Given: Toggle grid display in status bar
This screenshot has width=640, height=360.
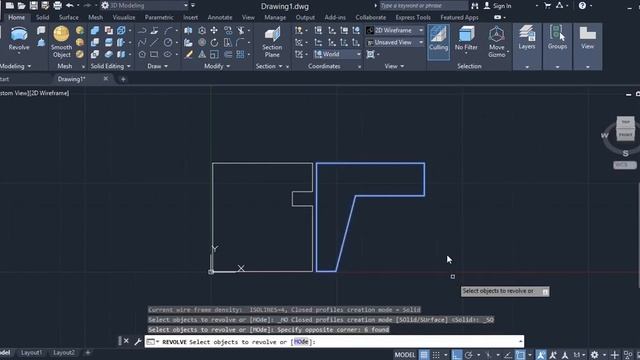Looking at the screenshot, I should (424, 355).
